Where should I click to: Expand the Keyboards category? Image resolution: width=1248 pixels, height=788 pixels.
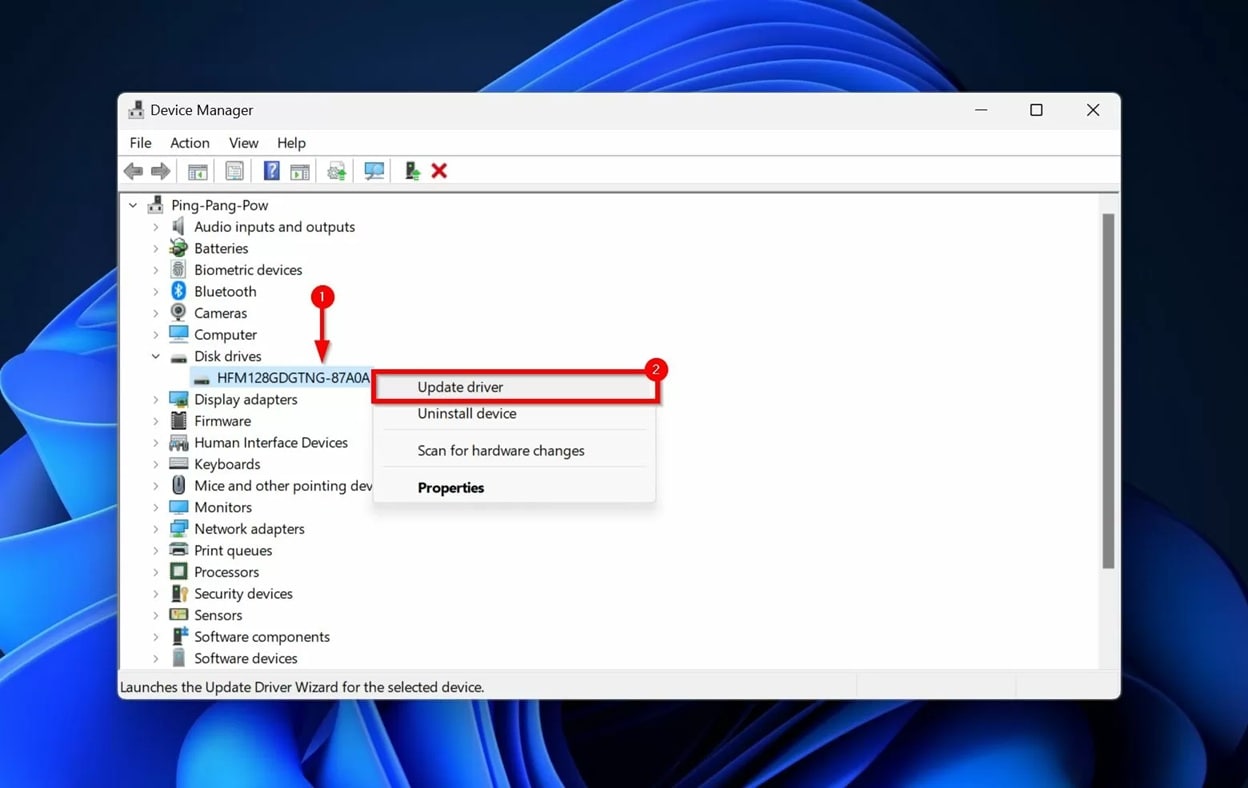[156, 464]
